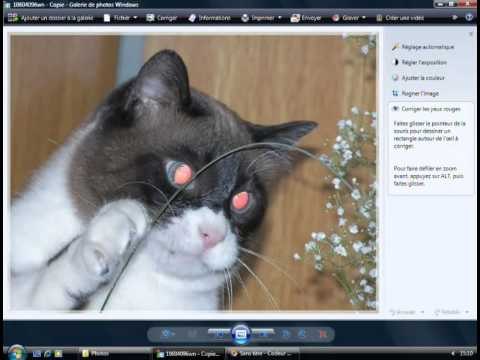
Task: Rotate the photo clockwise
Action: [302, 334]
